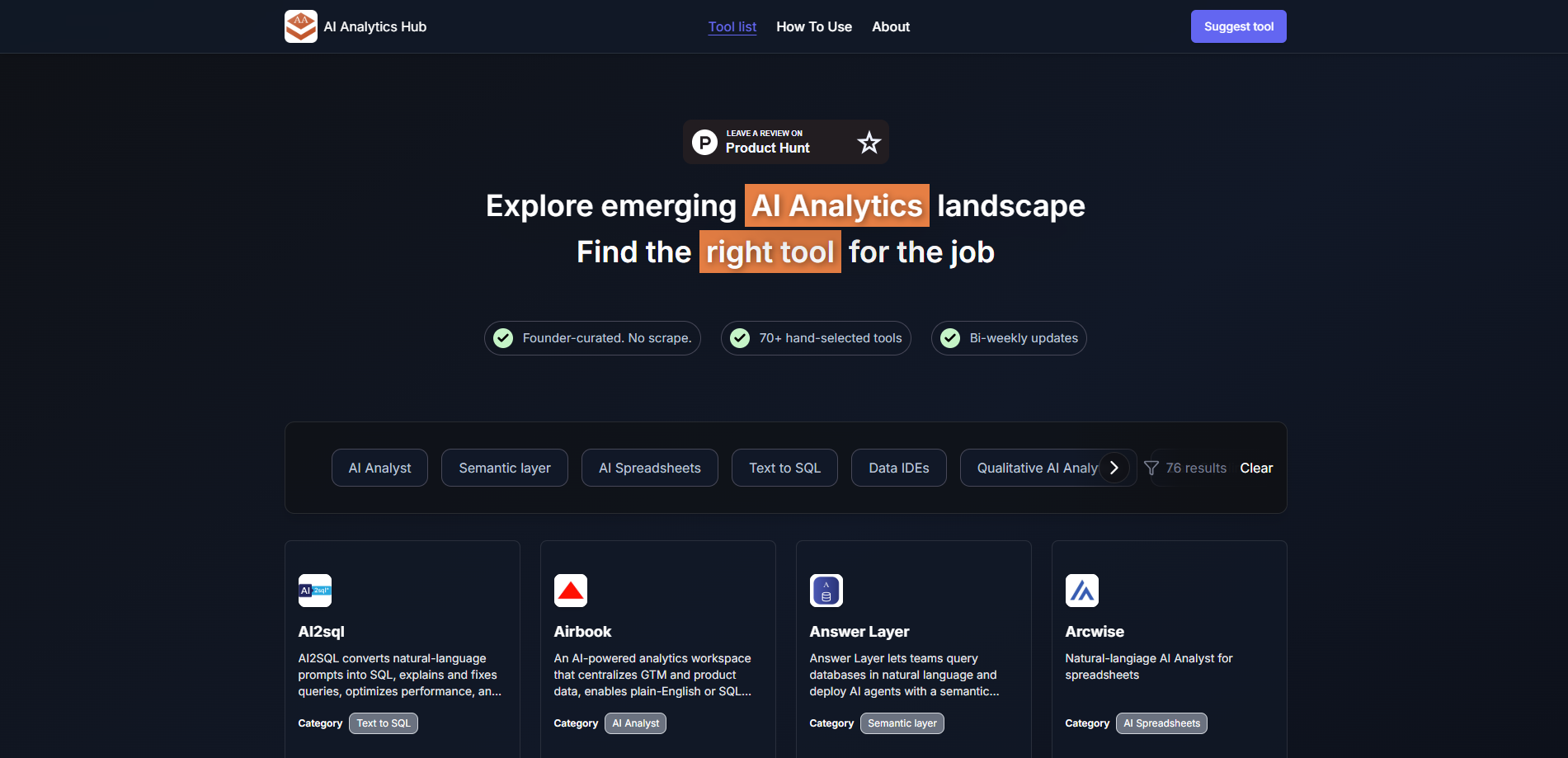This screenshot has height=758, width=1568.
Task: Open the AI2sql tool icon
Action: click(314, 590)
